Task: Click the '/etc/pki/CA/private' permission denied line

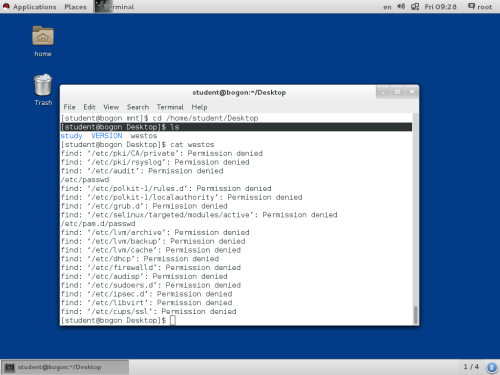Action: (x=162, y=153)
